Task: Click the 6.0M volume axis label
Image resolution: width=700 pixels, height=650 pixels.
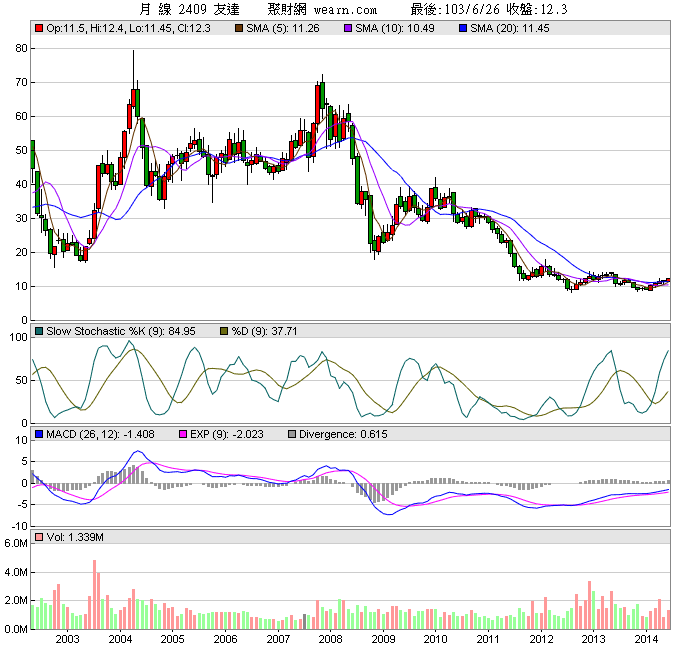Action: coord(16,543)
